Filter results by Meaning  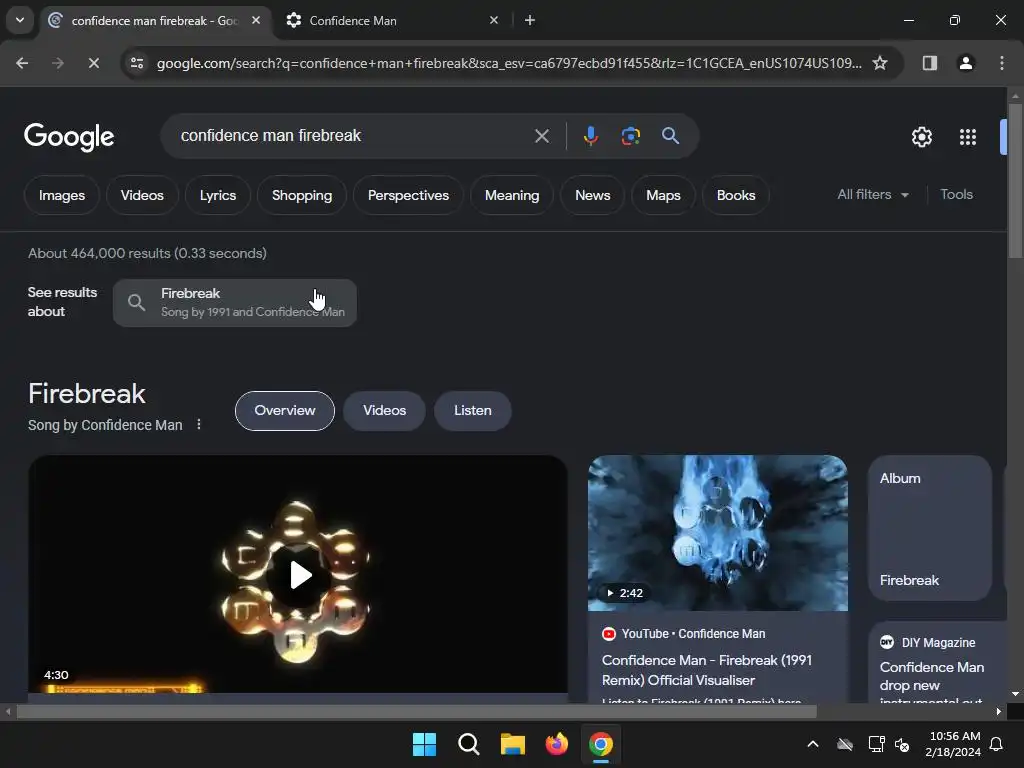[x=512, y=195]
